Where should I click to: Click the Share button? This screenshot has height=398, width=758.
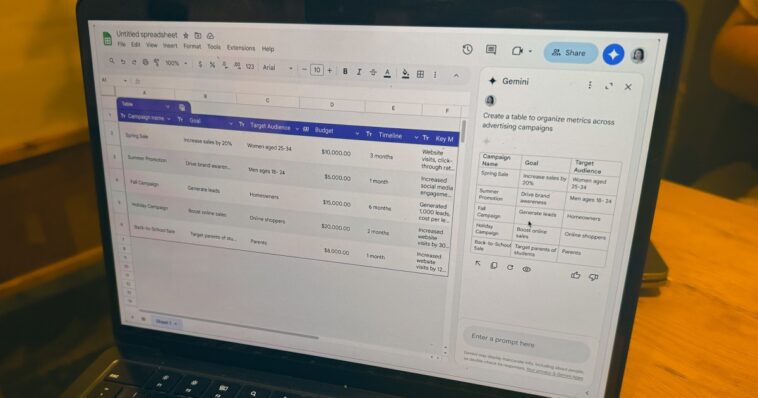tap(570, 53)
